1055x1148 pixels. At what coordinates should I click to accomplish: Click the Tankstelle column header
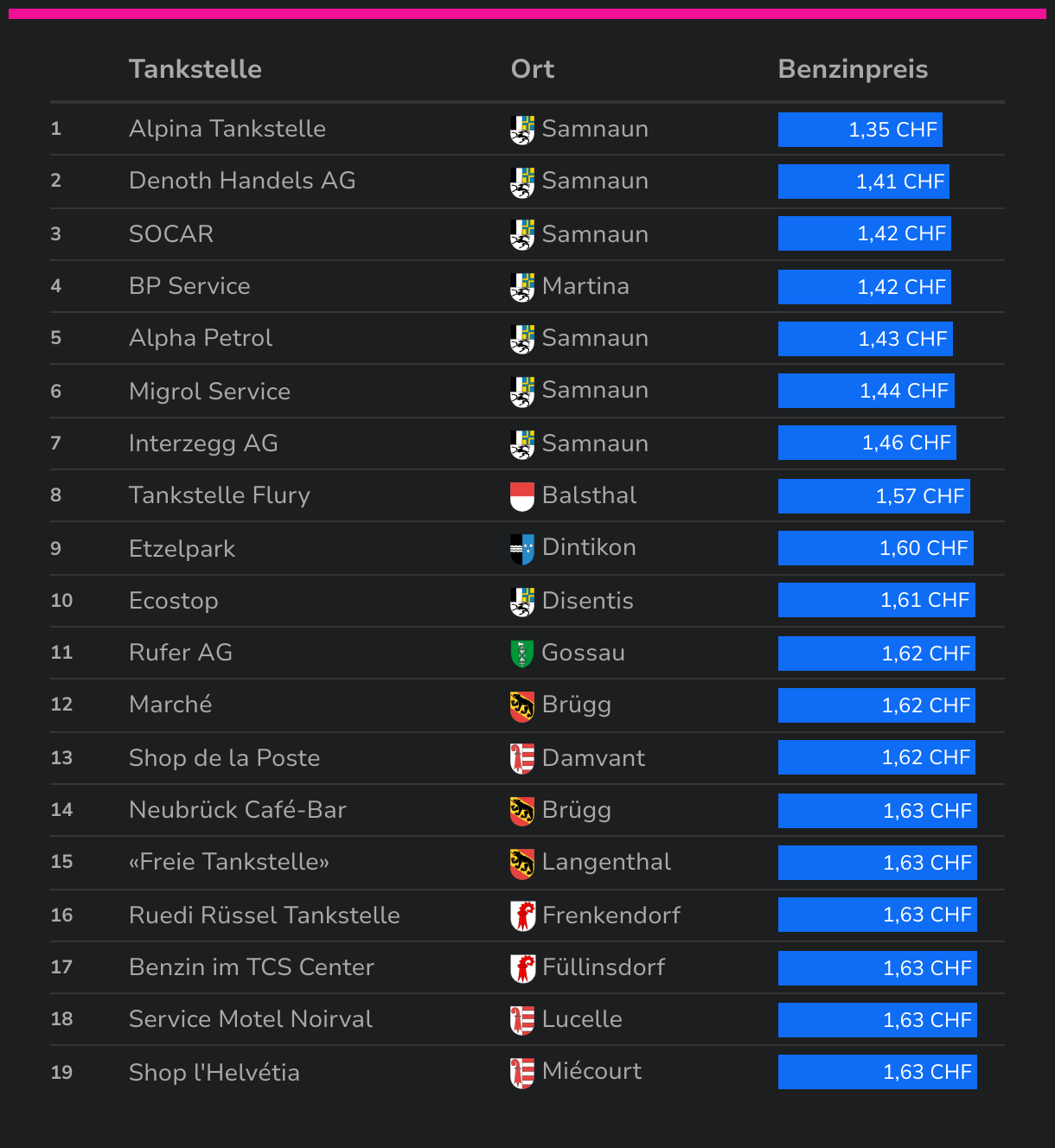click(x=195, y=69)
